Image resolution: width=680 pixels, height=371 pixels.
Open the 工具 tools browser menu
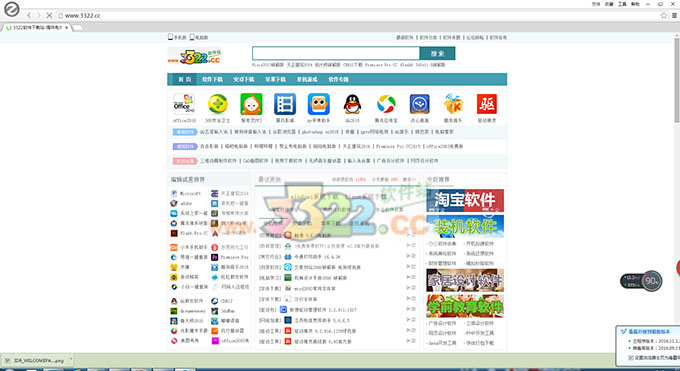point(622,4)
